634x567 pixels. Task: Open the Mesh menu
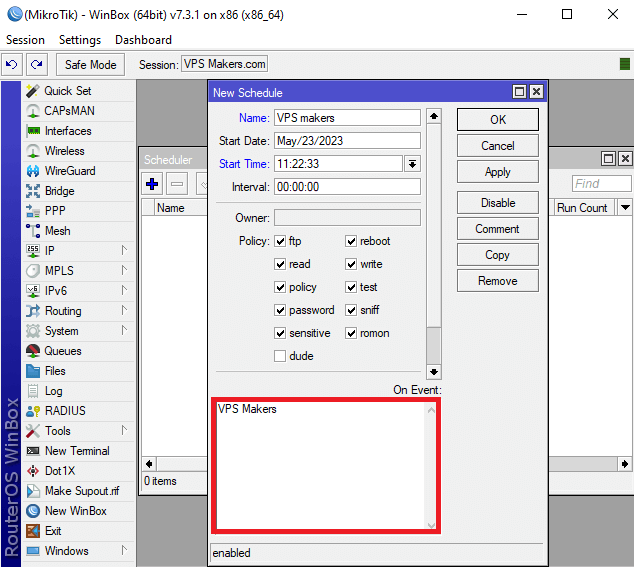(x=79, y=231)
